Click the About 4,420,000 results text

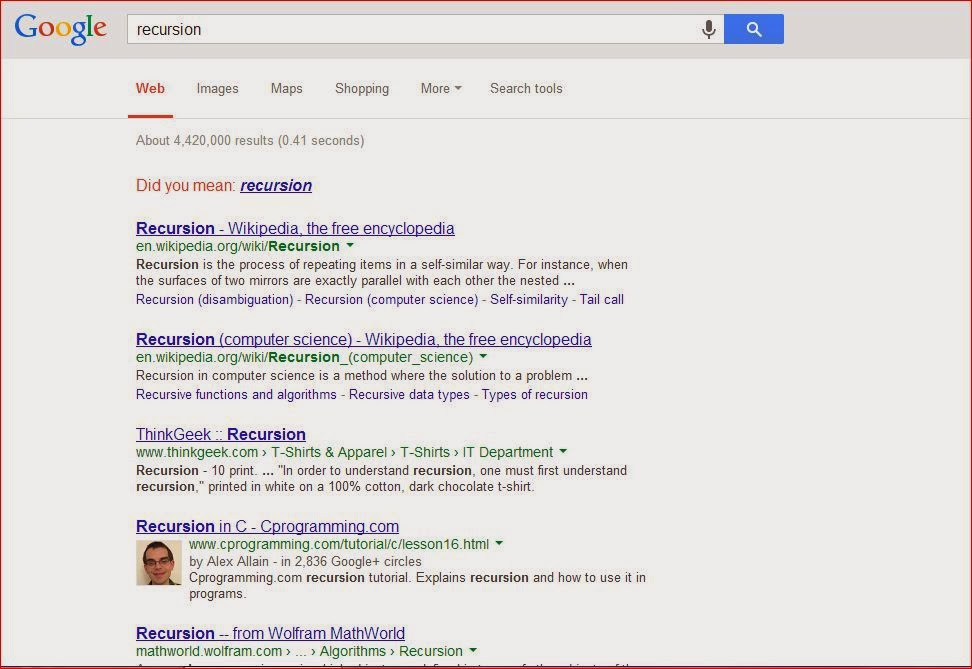coord(250,140)
